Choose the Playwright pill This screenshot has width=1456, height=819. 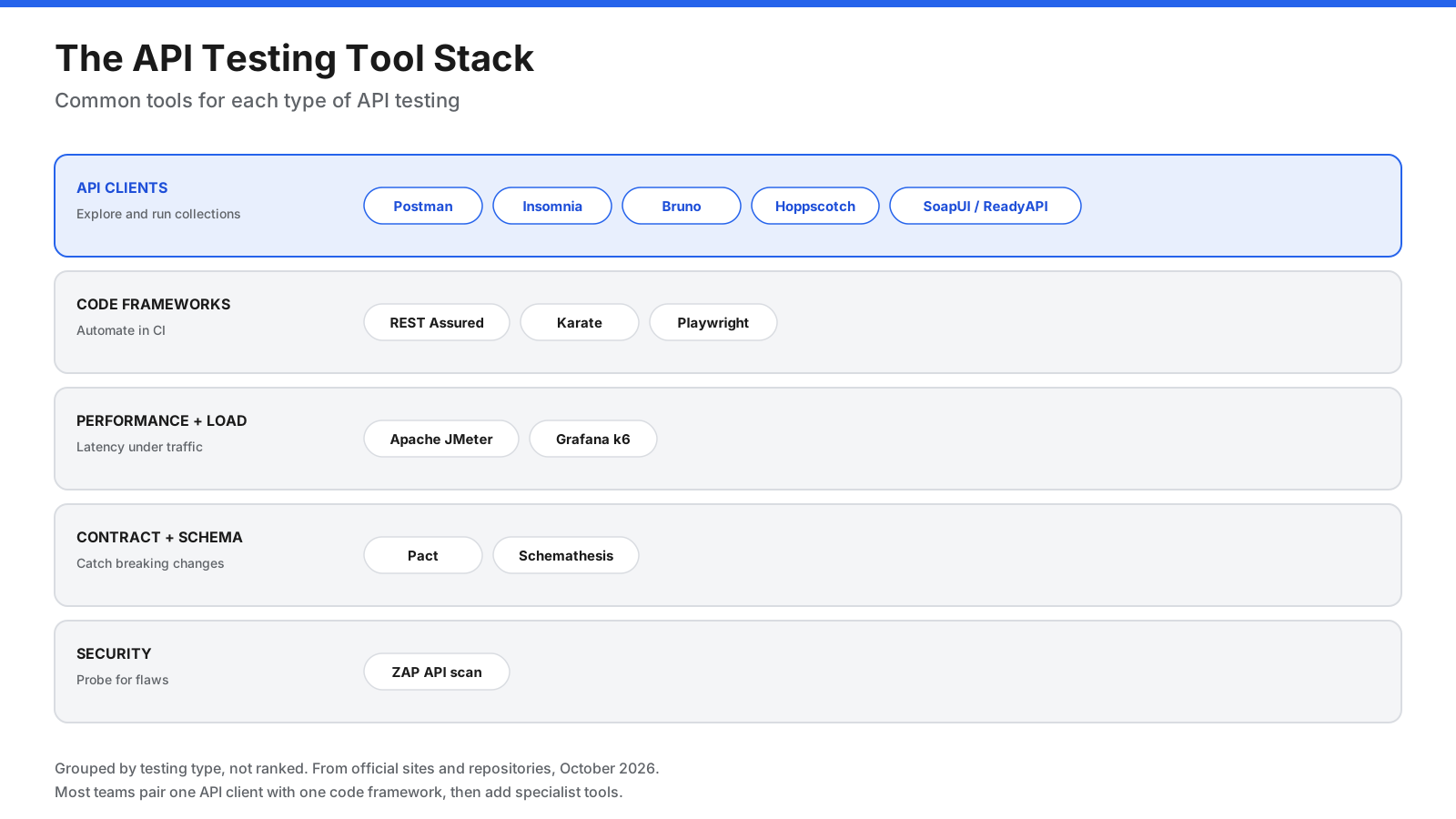tap(713, 322)
